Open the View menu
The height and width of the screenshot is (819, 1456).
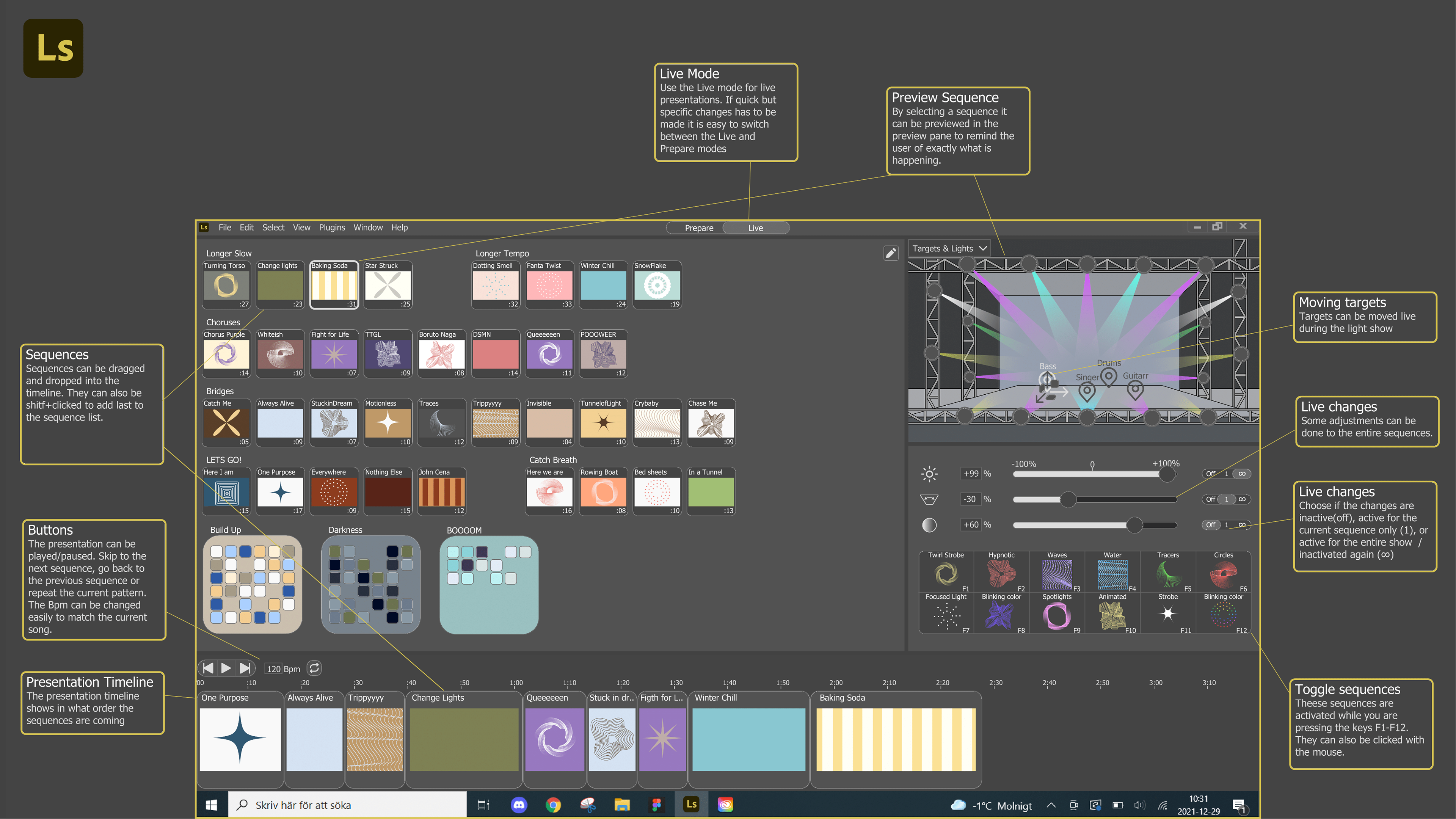[301, 227]
